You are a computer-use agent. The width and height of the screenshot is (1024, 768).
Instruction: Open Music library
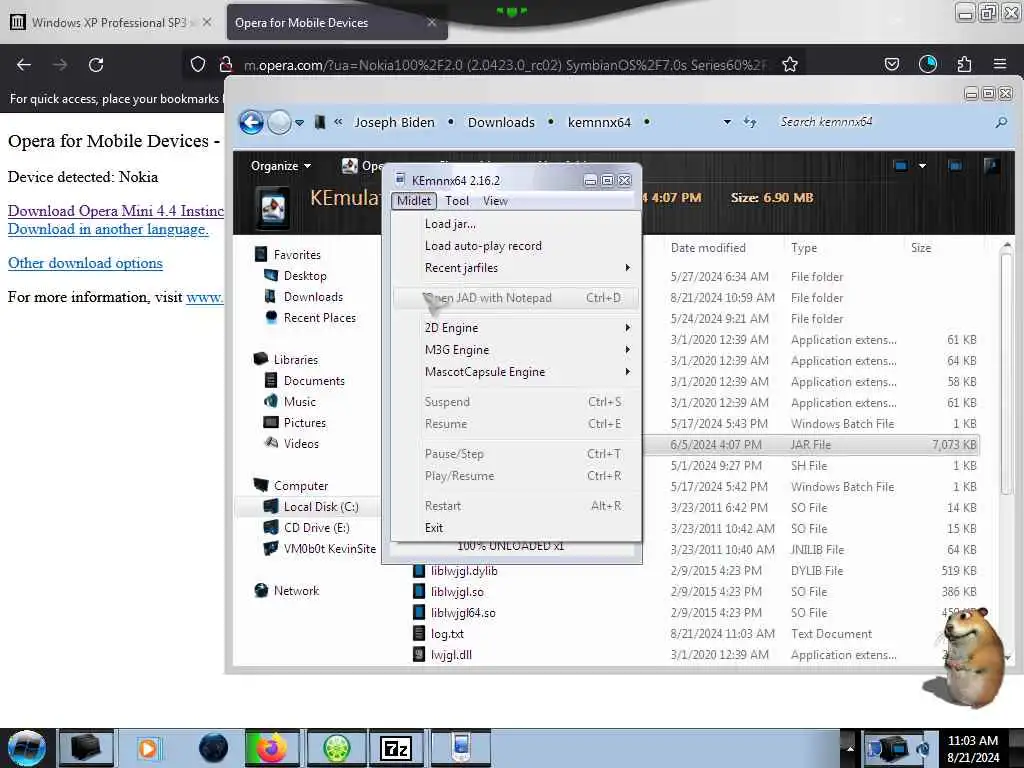coord(299,402)
